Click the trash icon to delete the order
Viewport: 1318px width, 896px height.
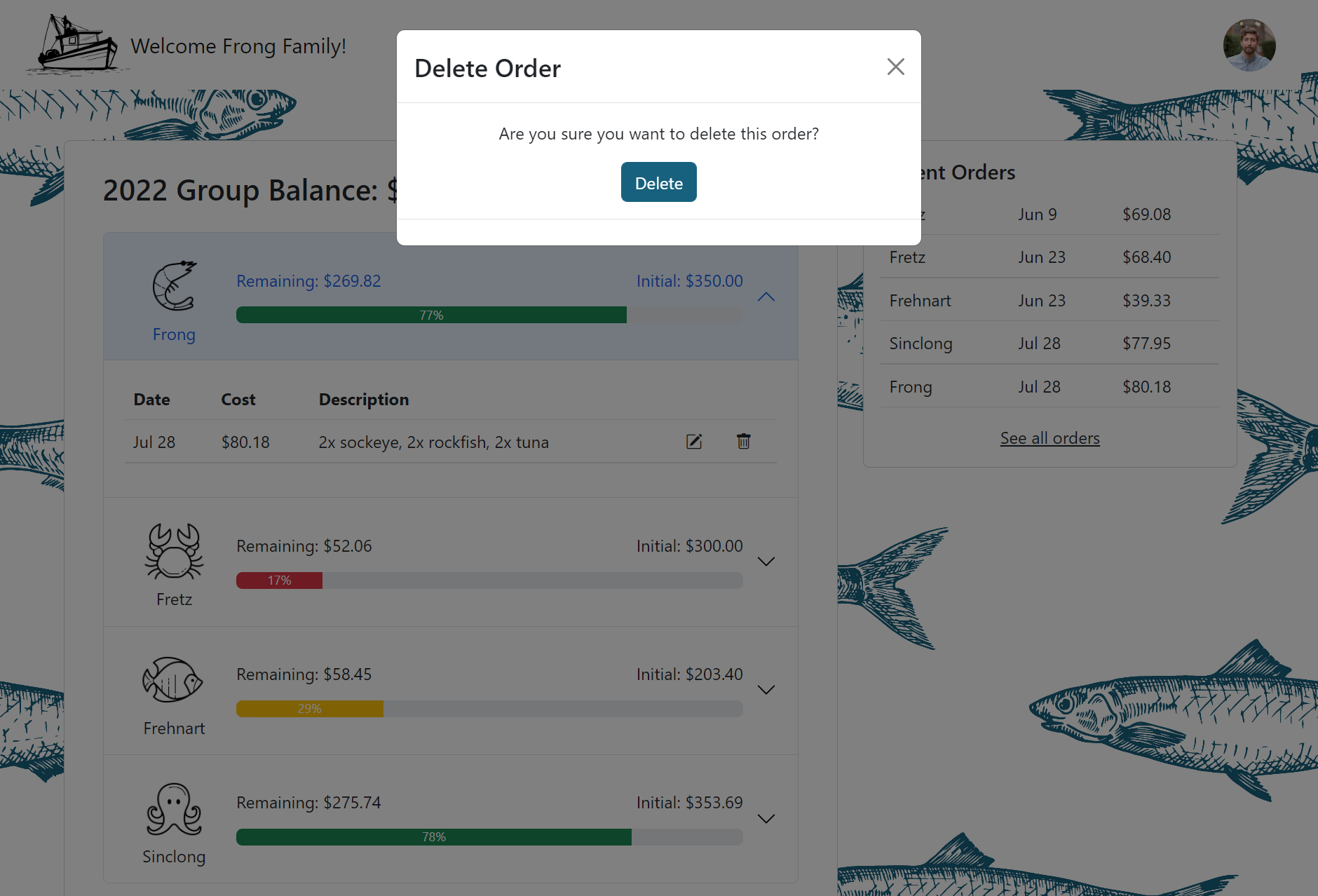point(744,441)
